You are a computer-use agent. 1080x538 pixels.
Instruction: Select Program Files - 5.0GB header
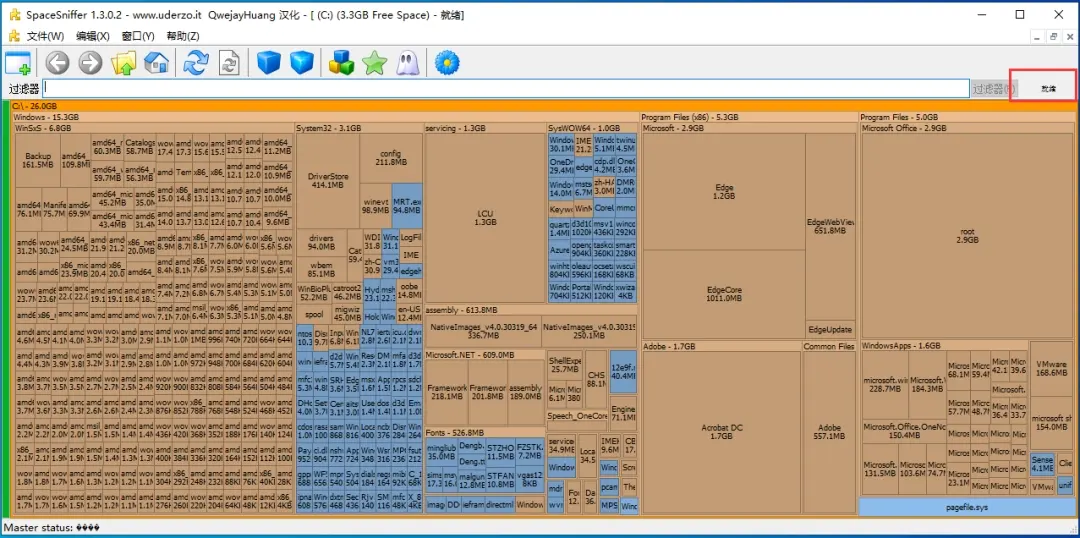967,117
